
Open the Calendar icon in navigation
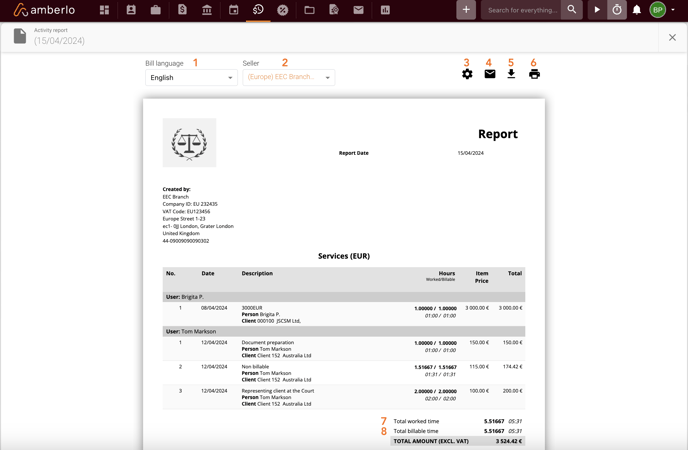233,10
